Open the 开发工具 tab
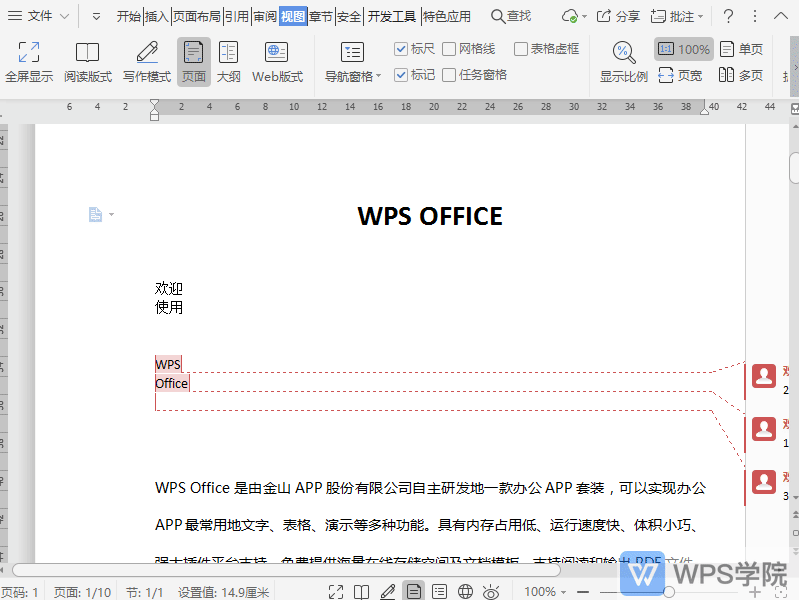 [391, 16]
